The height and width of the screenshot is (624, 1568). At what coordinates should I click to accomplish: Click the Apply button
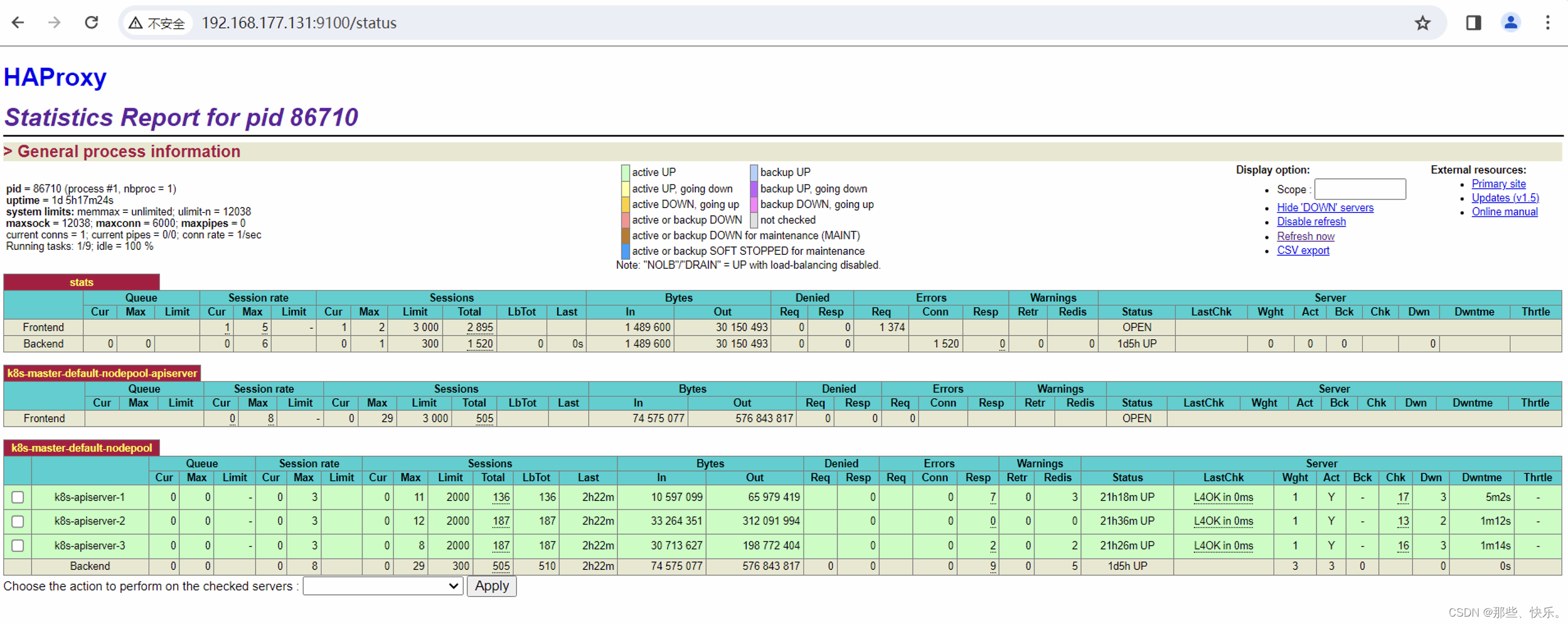[492, 586]
